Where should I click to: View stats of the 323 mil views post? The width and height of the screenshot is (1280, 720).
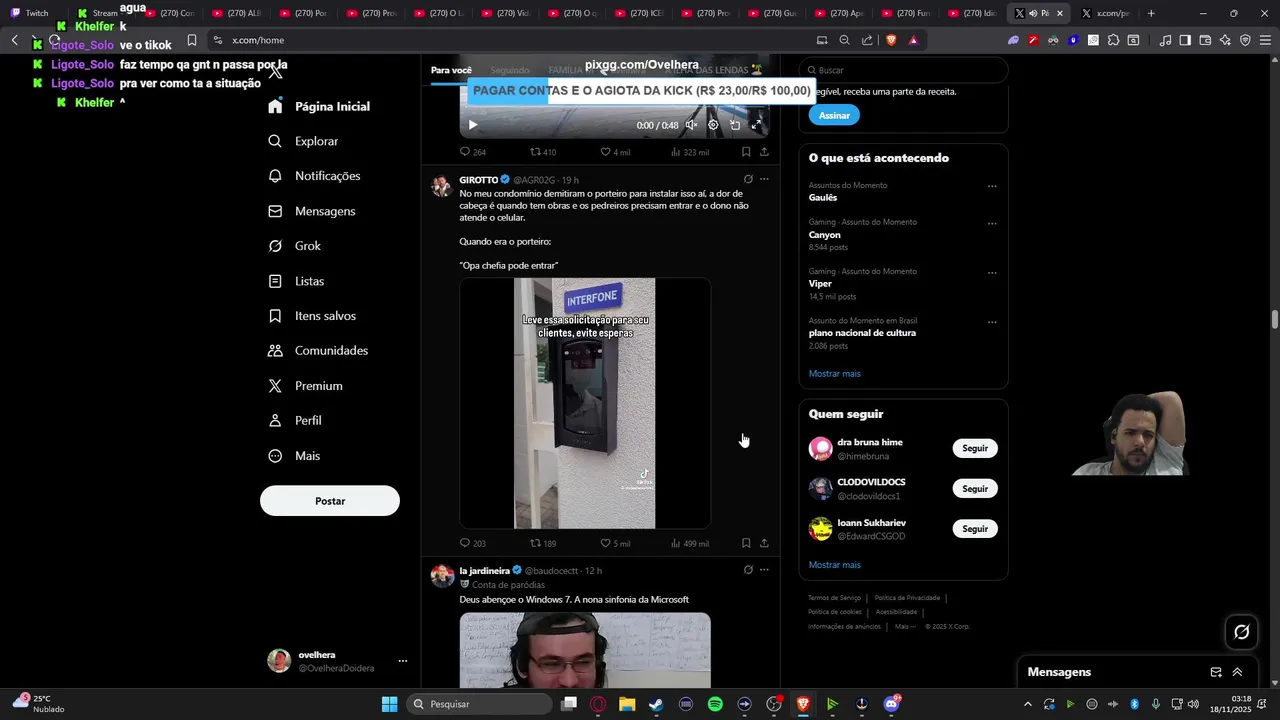tap(689, 152)
